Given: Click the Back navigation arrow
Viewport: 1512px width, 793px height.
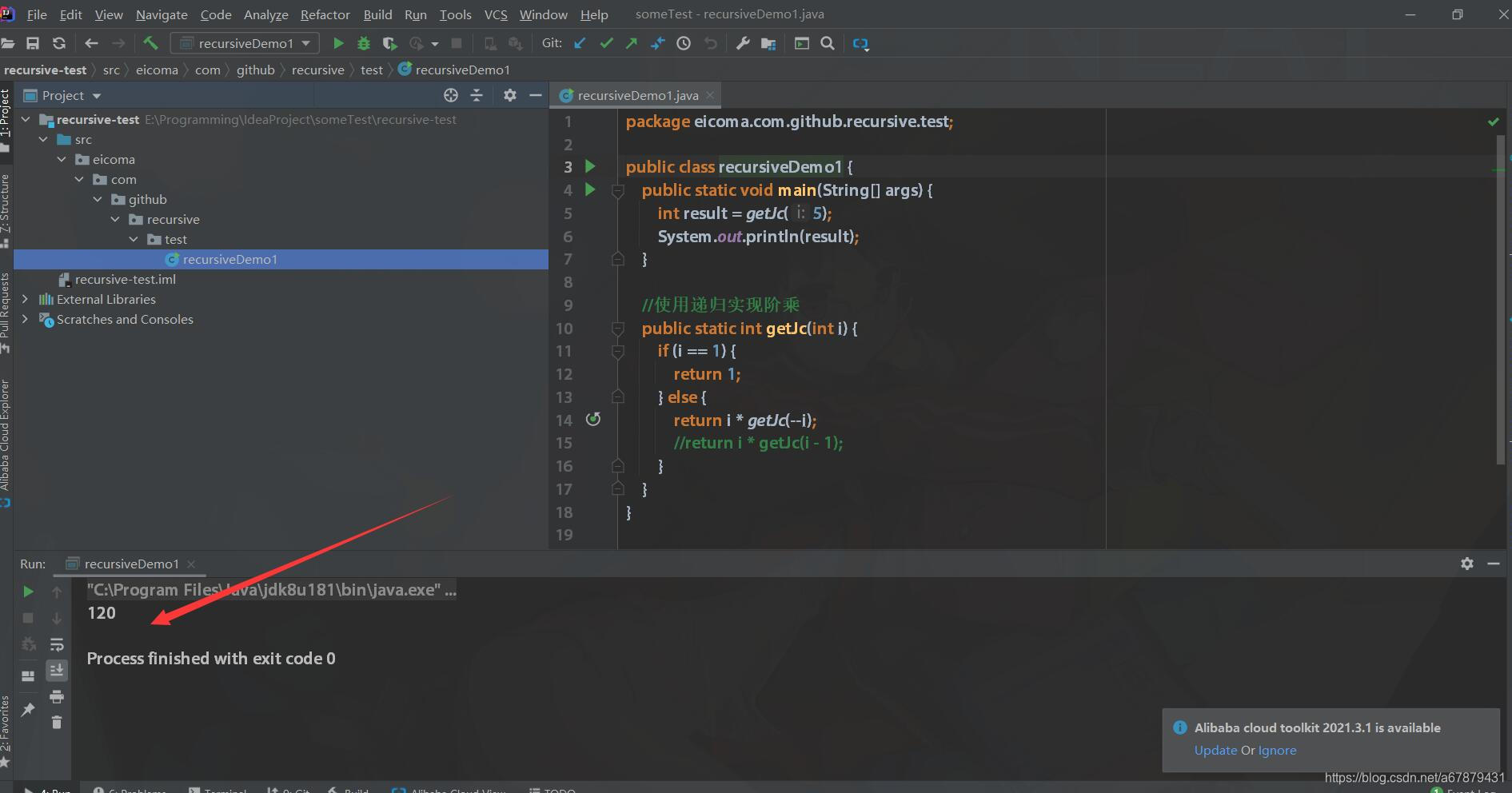Looking at the screenshot, I should [91, 43].
